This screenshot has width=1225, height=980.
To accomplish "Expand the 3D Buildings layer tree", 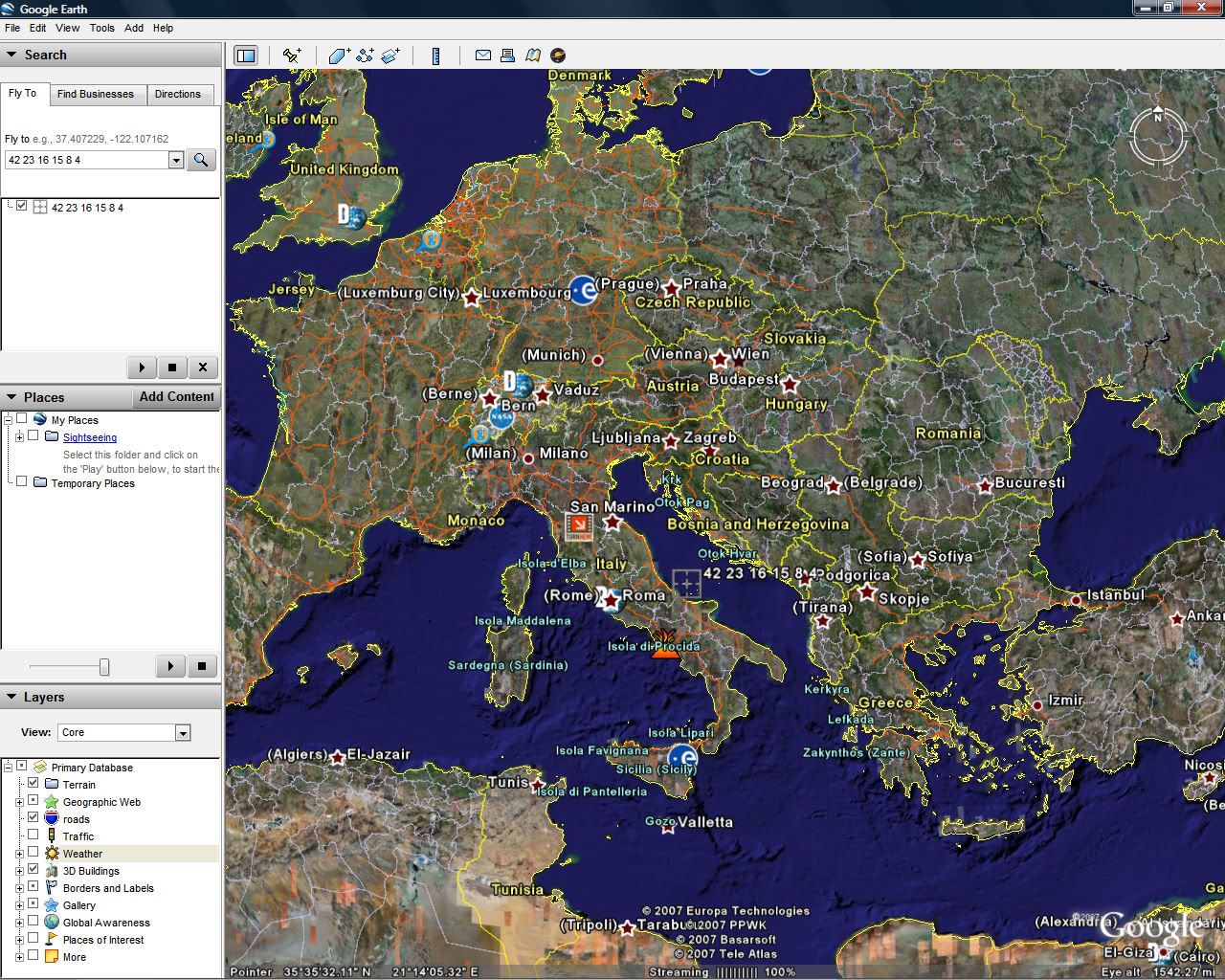I will click(19, 871).
